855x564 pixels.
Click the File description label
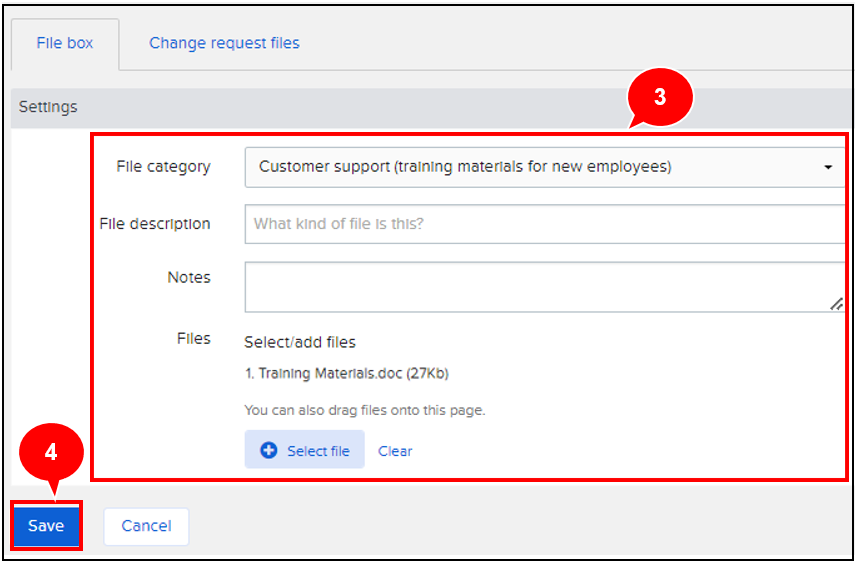pyautogui.click(x=155, y=224)
